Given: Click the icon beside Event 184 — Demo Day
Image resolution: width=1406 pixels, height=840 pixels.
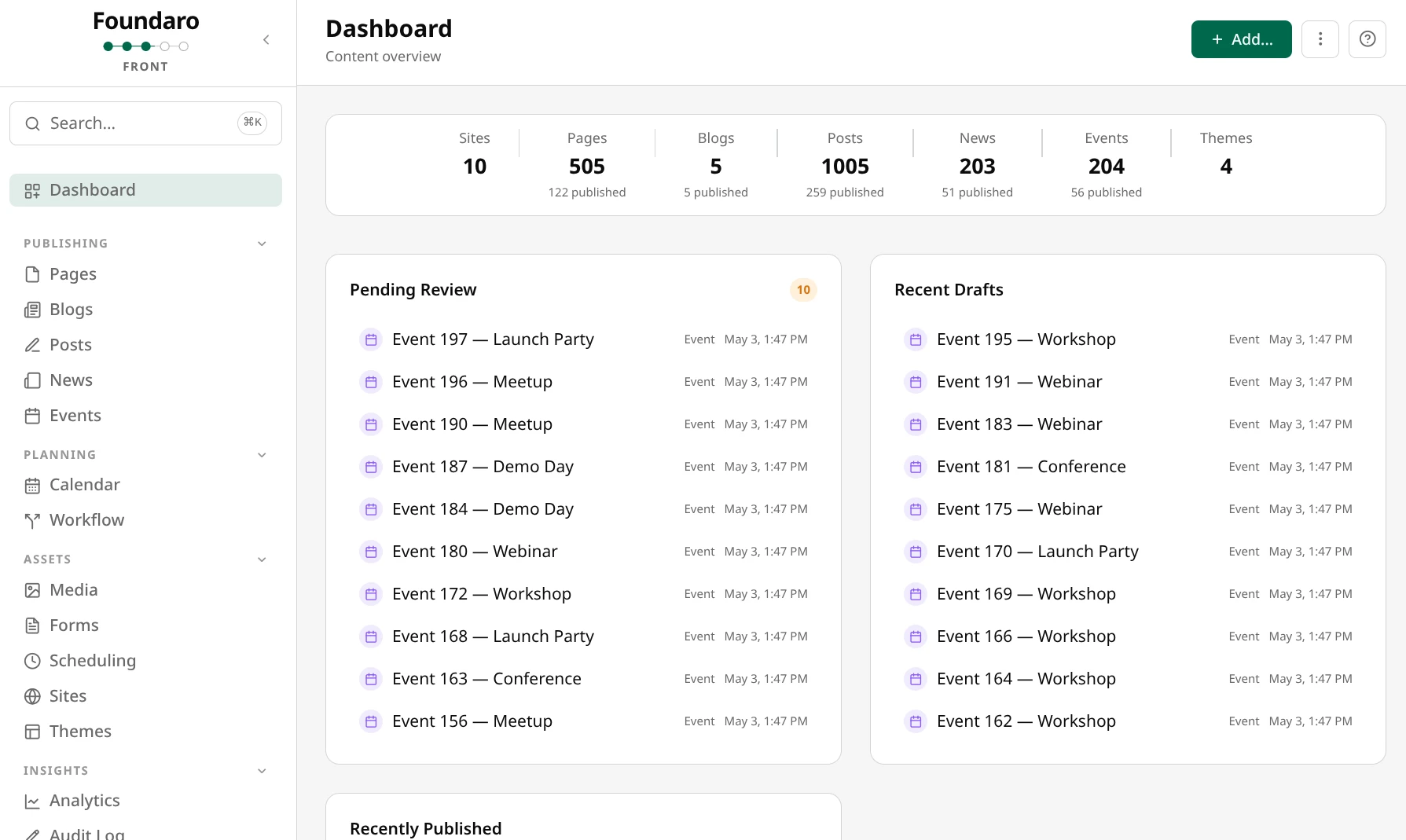Looking at the screenshot, I should [x=371, y=509].
